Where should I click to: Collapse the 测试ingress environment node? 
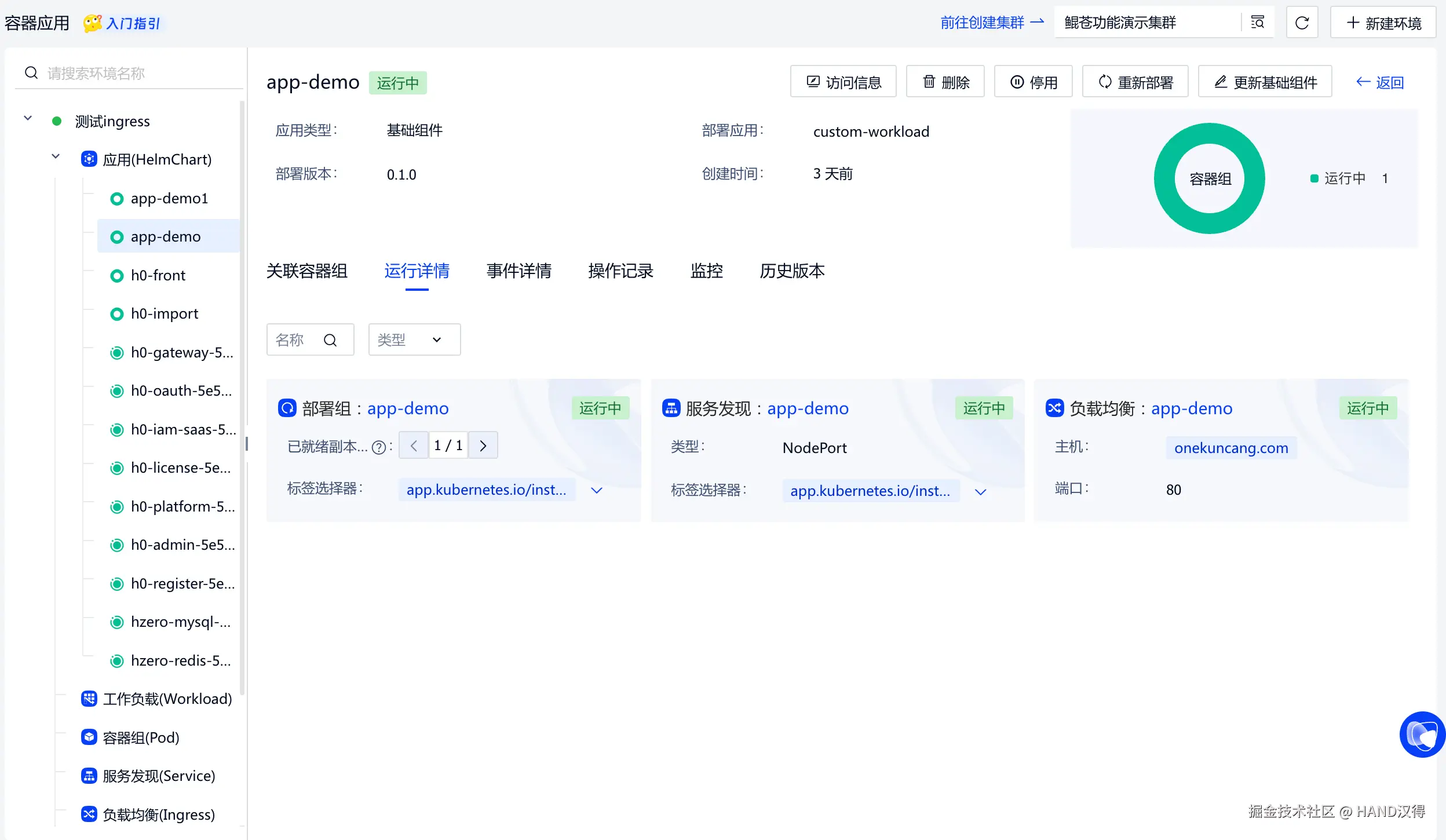(27, 119)
